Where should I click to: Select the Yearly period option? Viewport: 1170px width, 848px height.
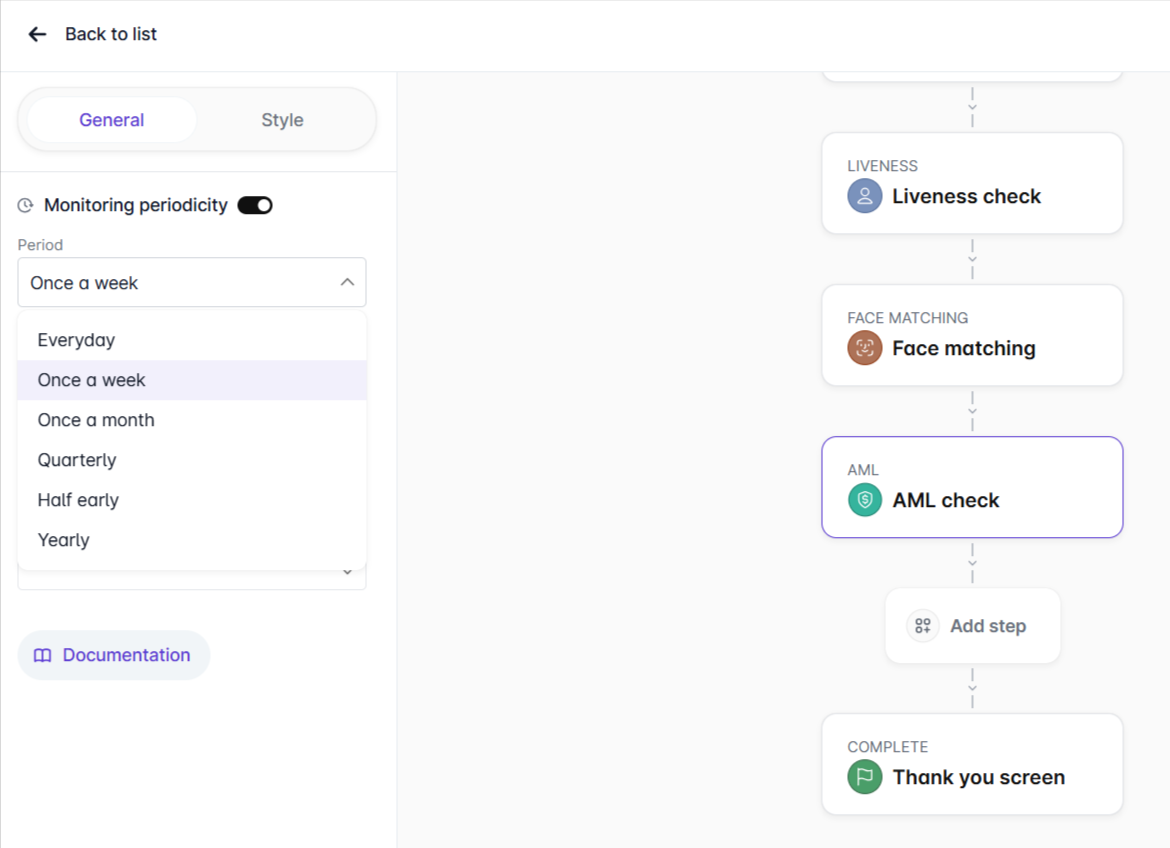coord(64,540)
